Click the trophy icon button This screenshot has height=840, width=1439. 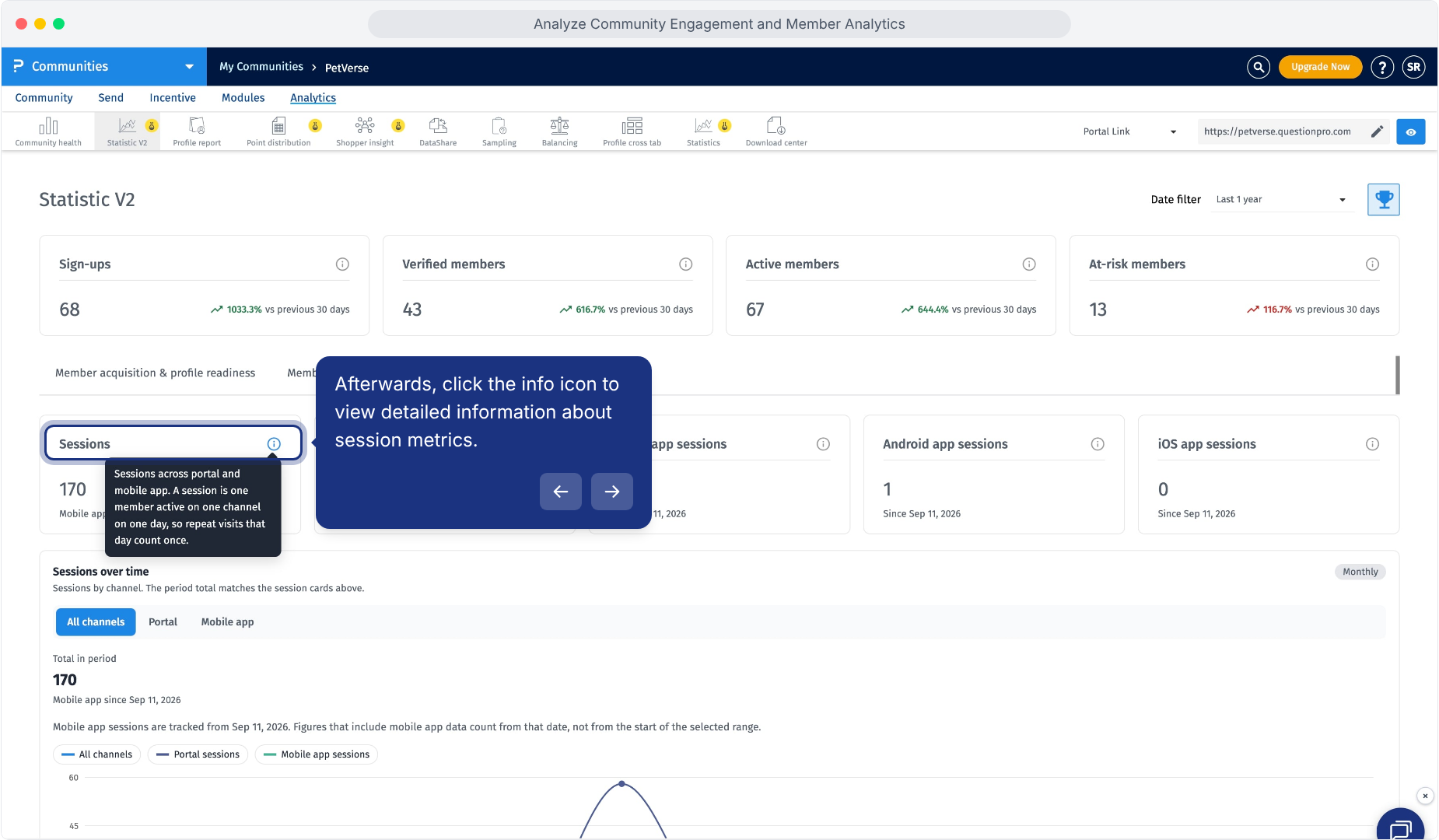(1384, 200)
